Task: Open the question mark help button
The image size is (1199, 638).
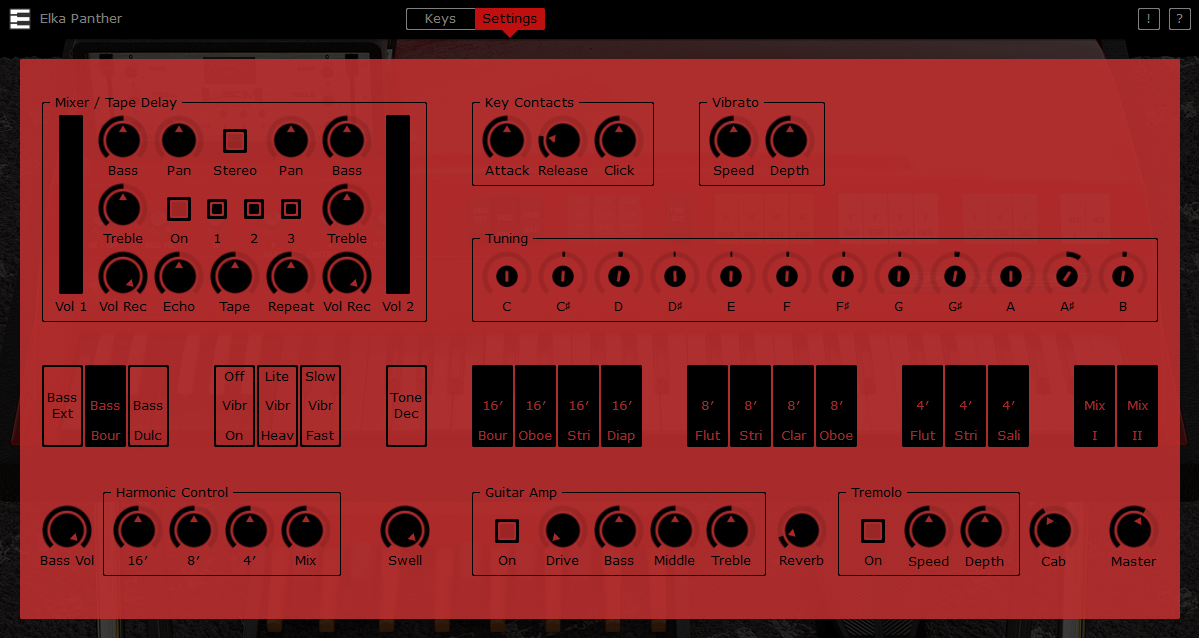Action: (1180, 18)
